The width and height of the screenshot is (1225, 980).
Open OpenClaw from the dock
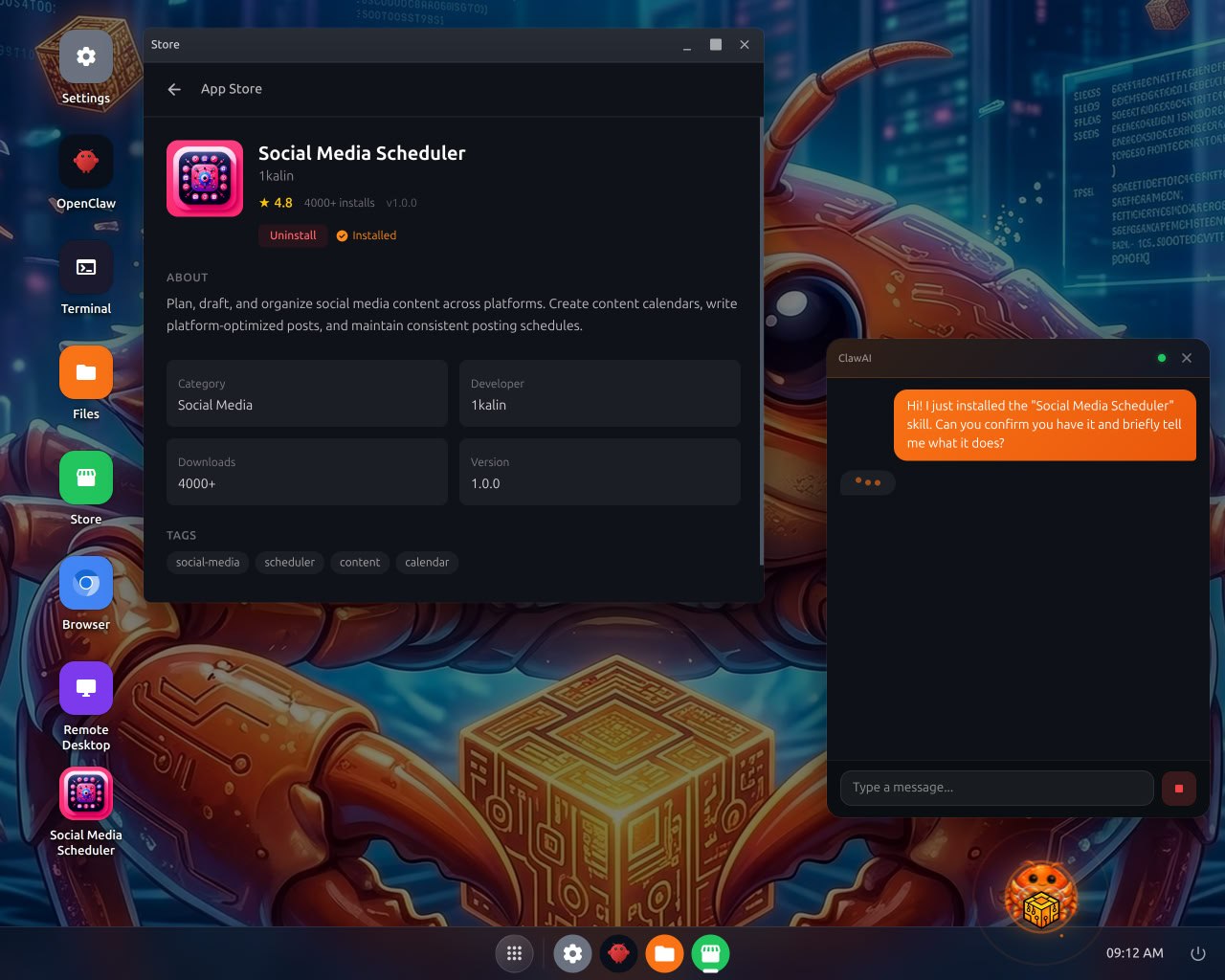[x=85, y=161]
